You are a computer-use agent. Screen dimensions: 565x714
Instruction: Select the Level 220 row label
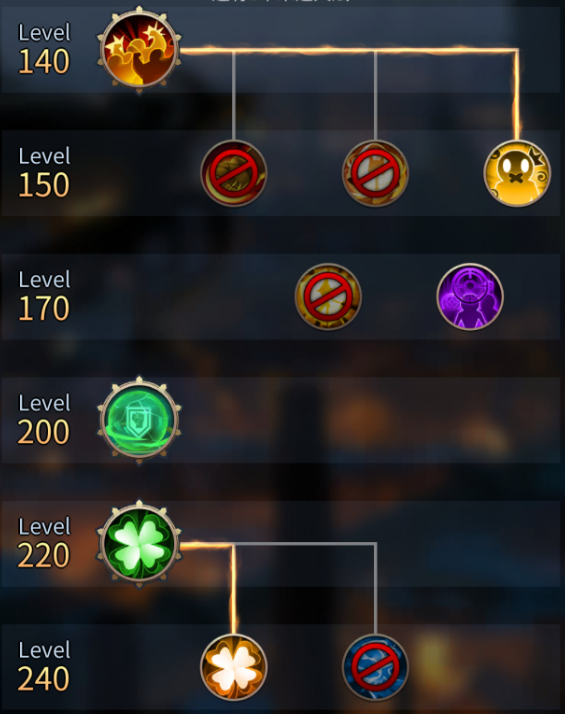pos(44,542)
